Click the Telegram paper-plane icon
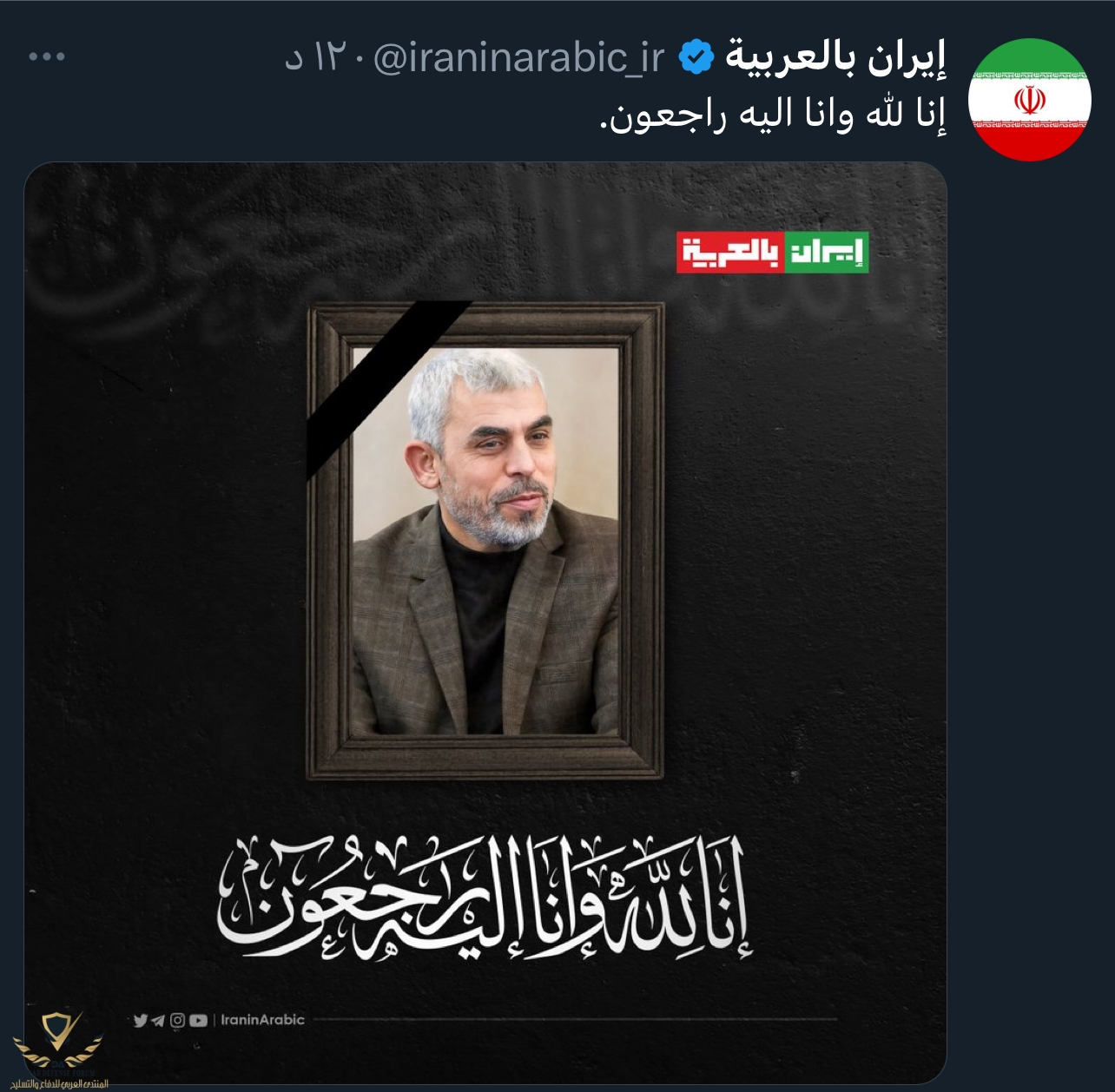The width and height of the screenshot is (1115, 1092). coord(158,1021)
